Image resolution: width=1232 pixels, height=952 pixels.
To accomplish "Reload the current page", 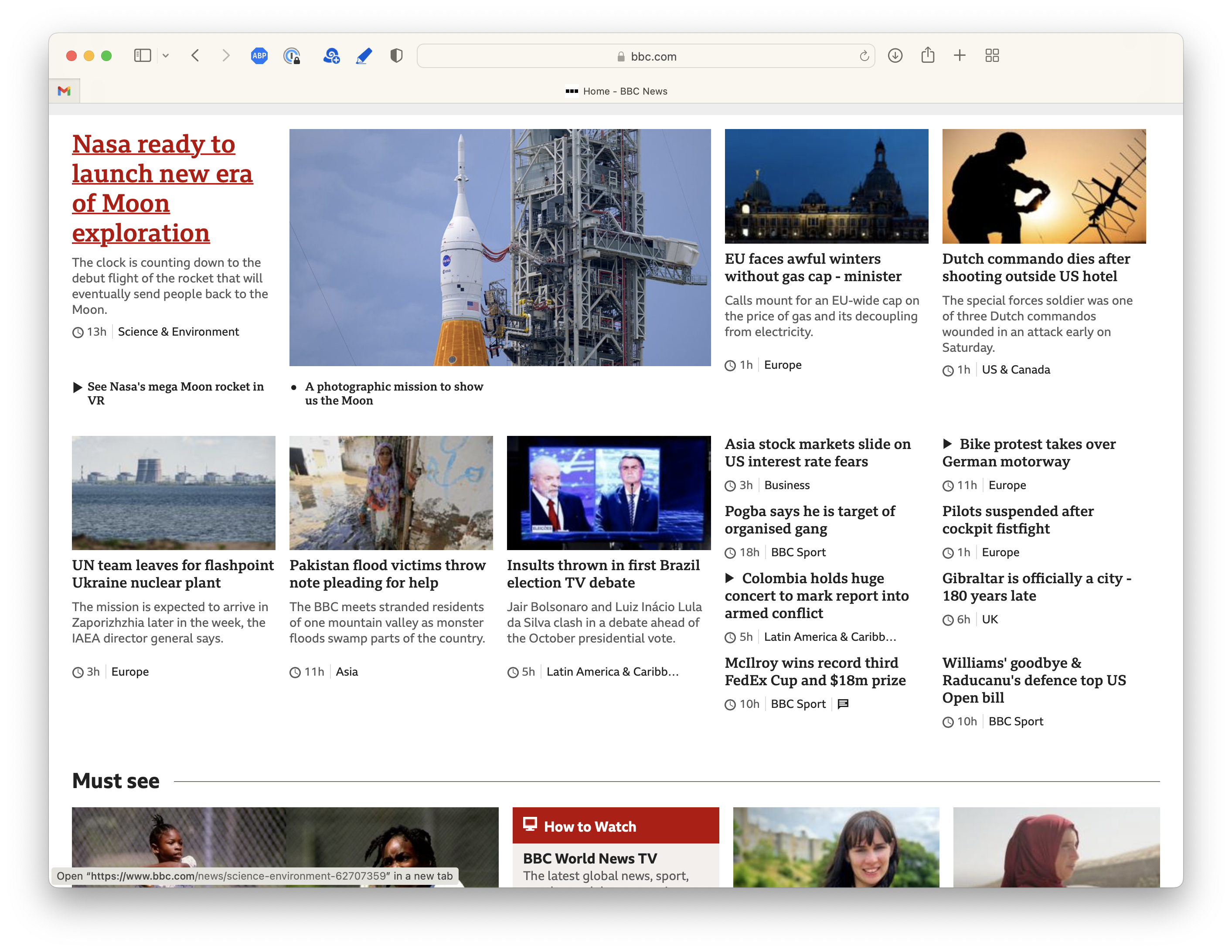I will tap(864, 56).
